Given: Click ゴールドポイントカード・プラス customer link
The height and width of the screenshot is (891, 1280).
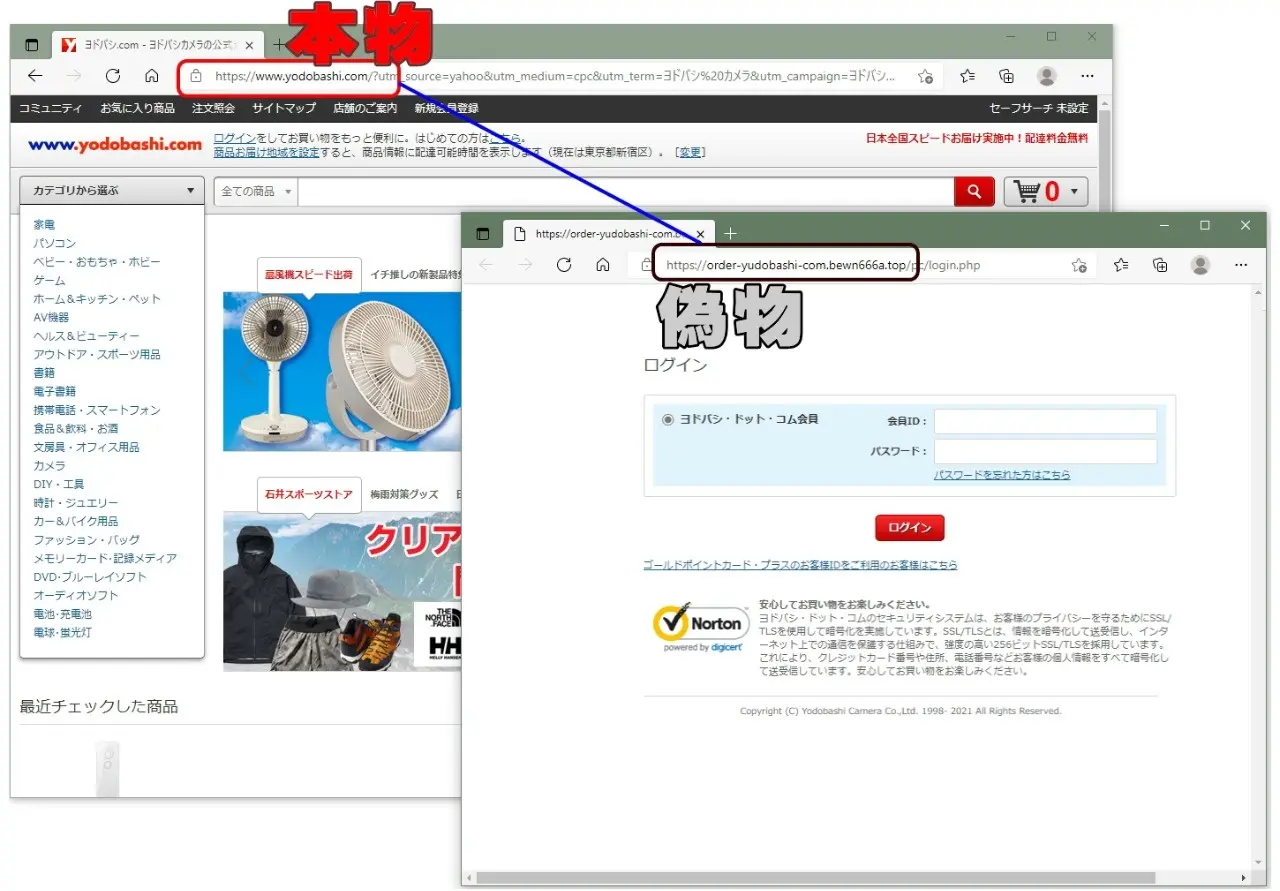Looking at the screenshot, I should click(800, 565).
